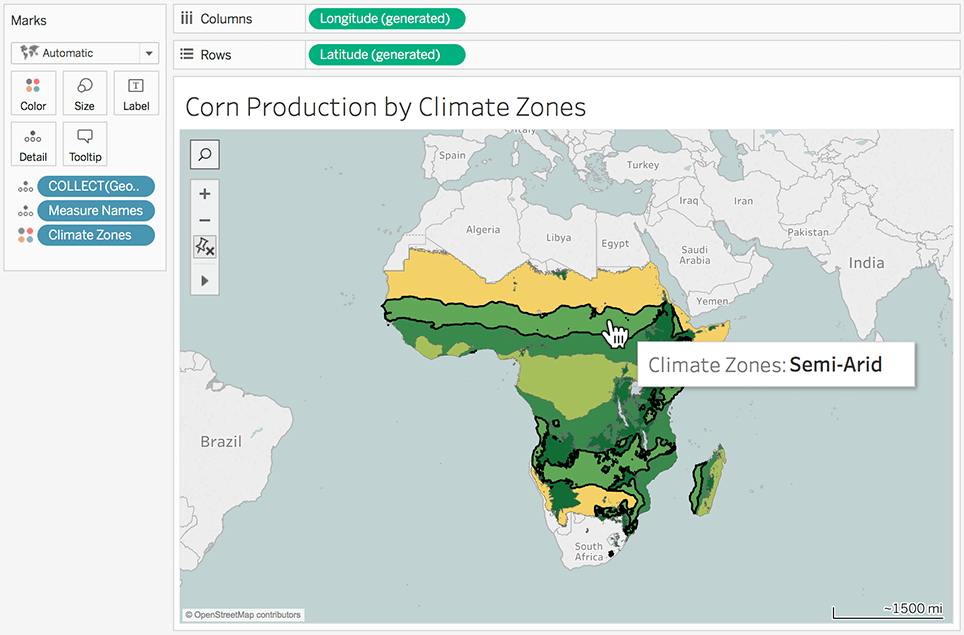
Task: Open the Automatic mark type dropdown
Action: click(x=84, y=53)
